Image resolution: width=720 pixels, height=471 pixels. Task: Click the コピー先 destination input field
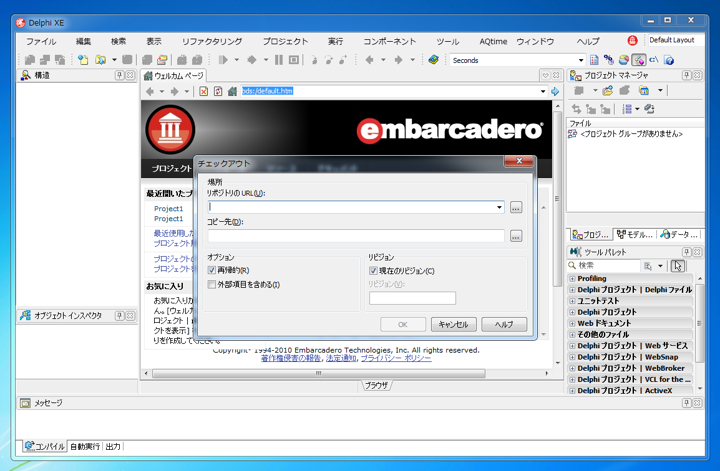tap(356, 236)
